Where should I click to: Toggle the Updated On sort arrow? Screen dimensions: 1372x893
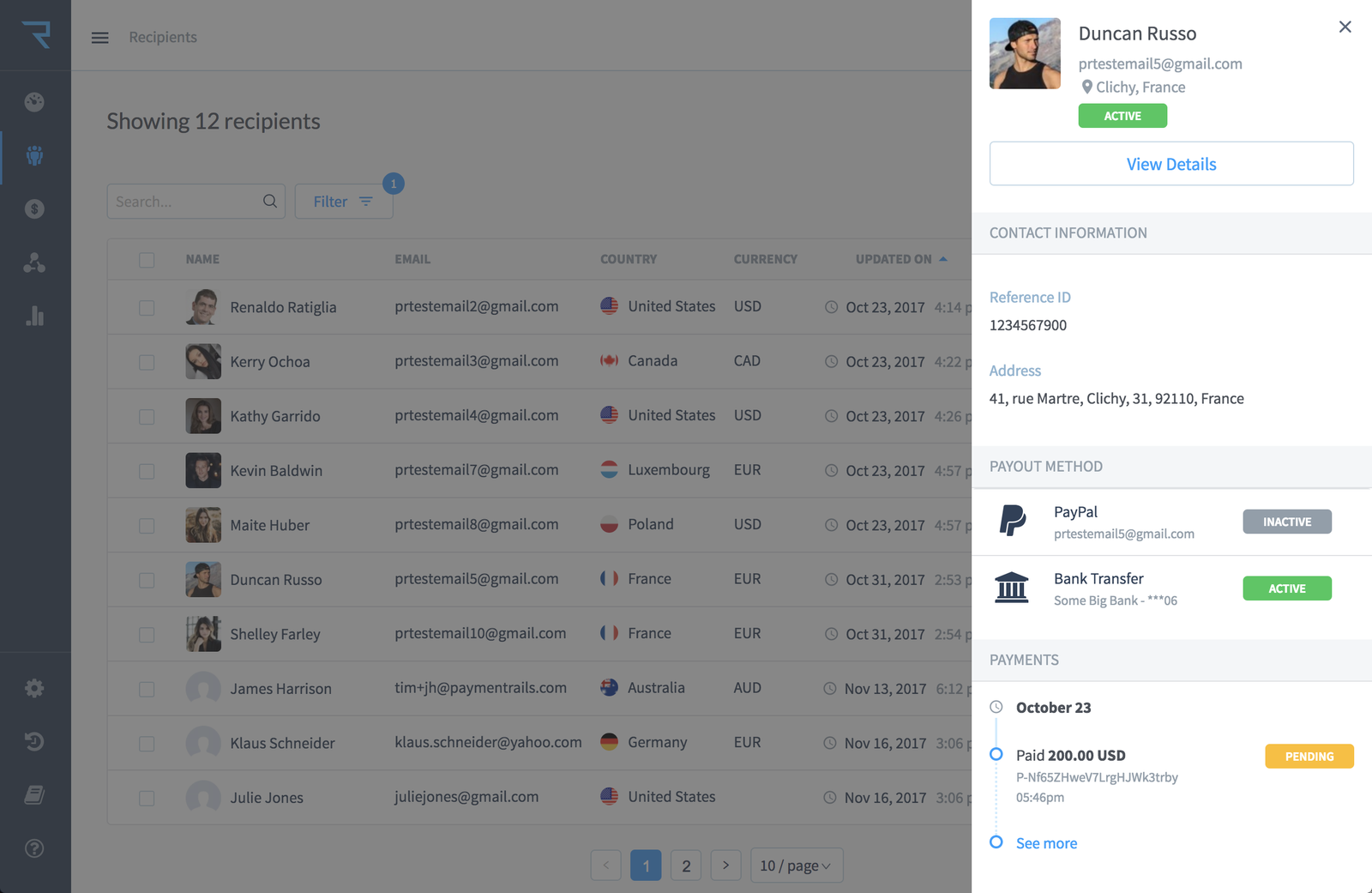942,257
